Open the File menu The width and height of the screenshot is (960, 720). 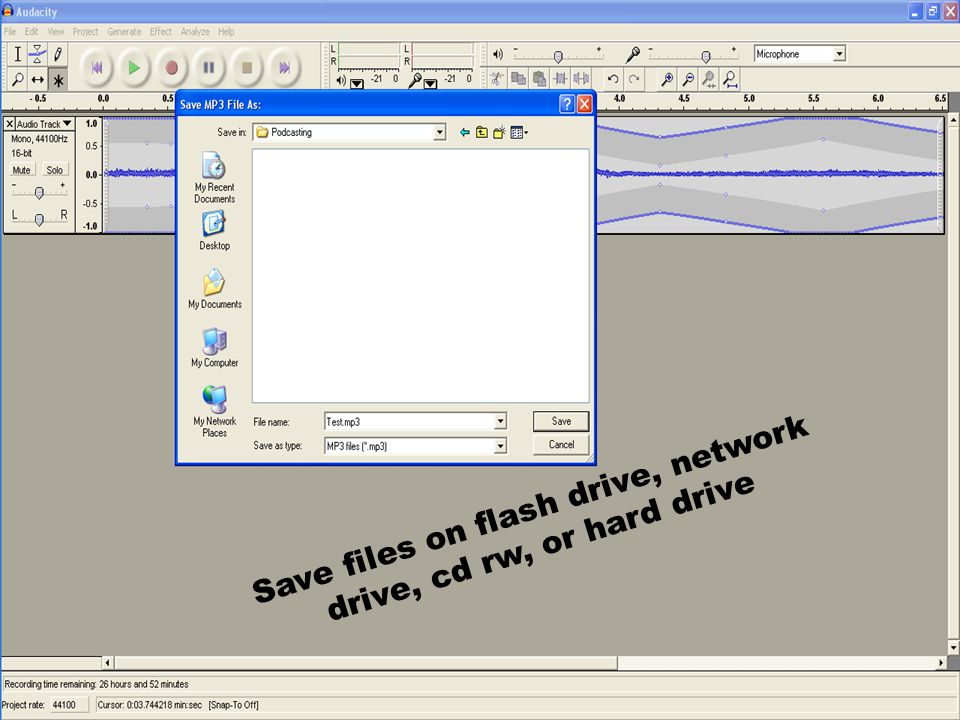click(10, 31)
